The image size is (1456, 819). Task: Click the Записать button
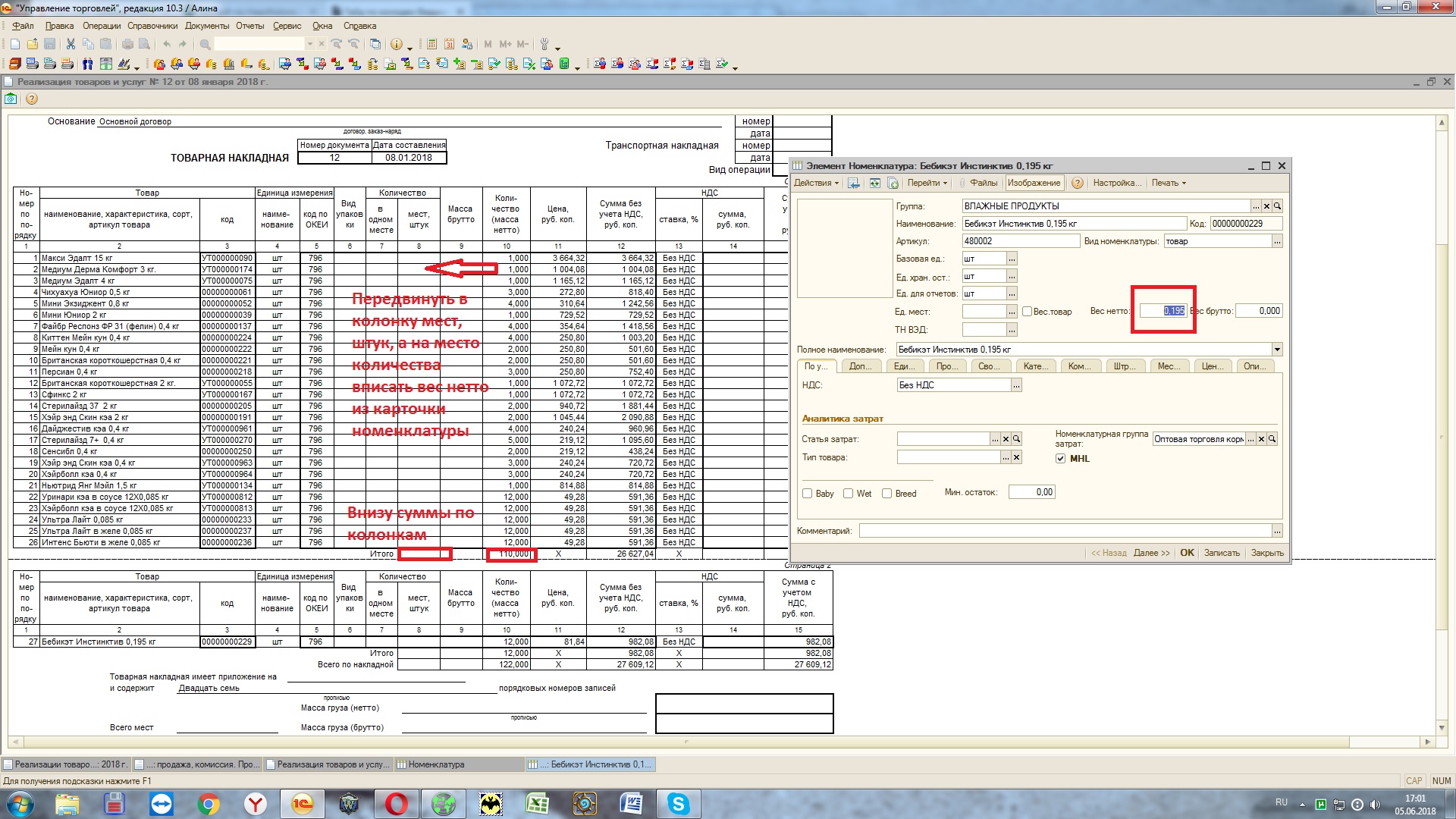point(1222,553)
